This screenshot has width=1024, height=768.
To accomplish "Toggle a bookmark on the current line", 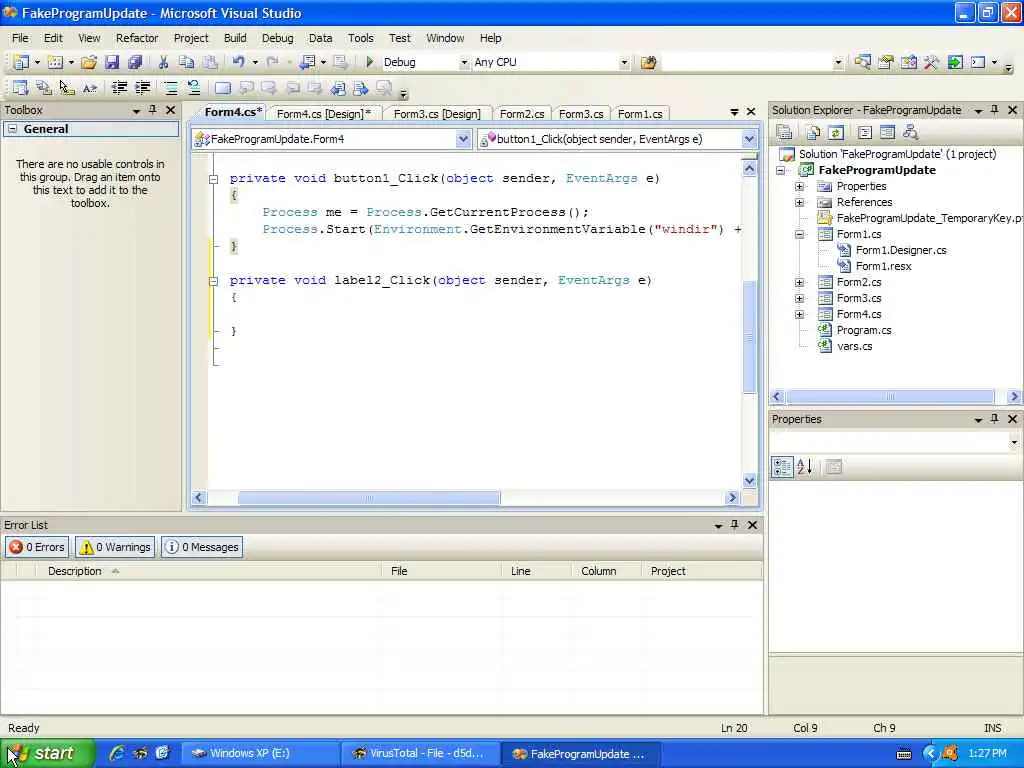I will pos(223,88).
